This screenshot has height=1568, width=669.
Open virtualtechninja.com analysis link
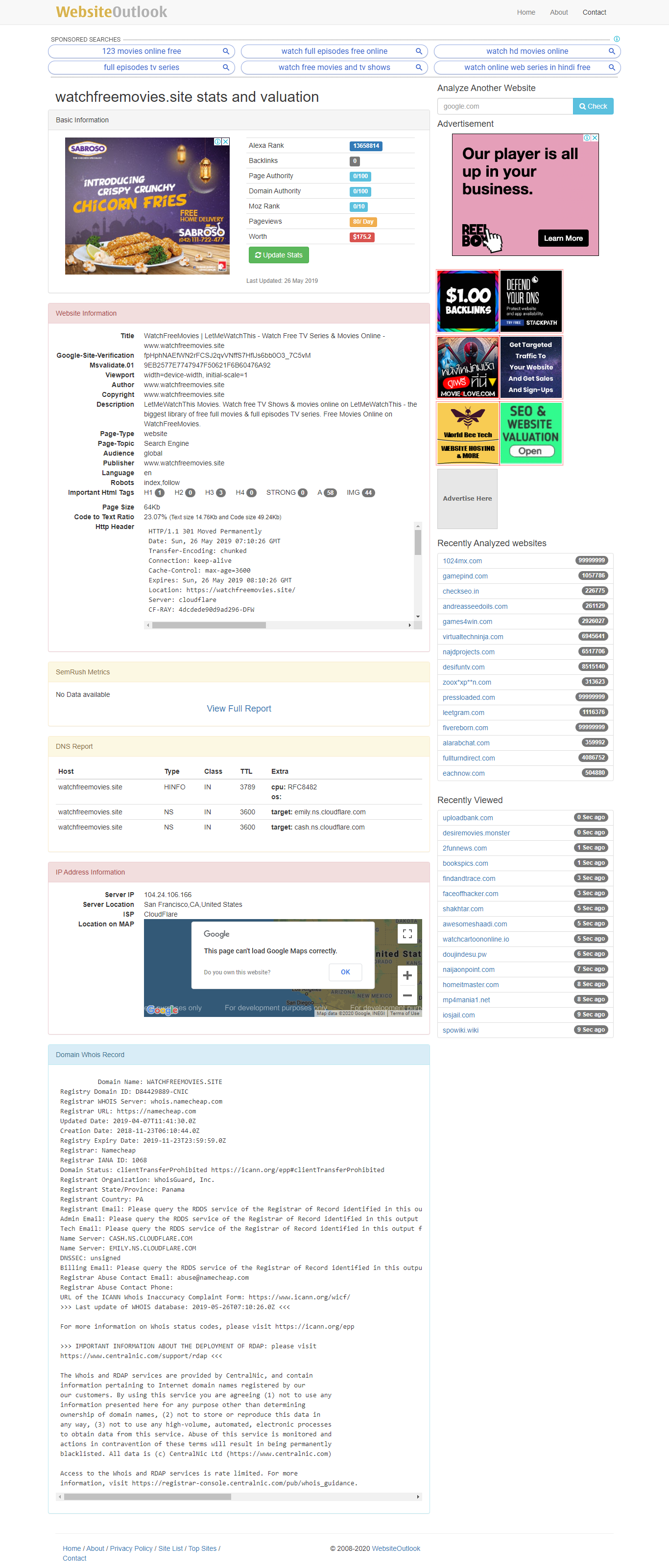click(473, 637)
